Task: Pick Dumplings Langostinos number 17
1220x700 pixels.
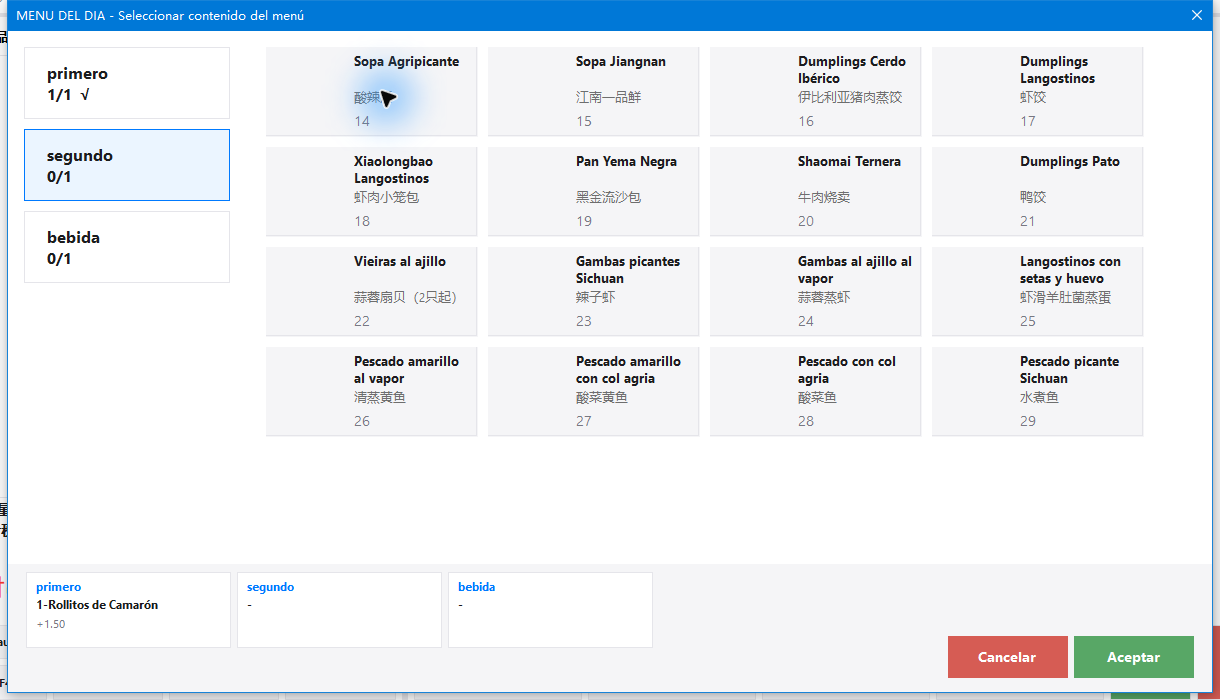Action: (1038, 91)
